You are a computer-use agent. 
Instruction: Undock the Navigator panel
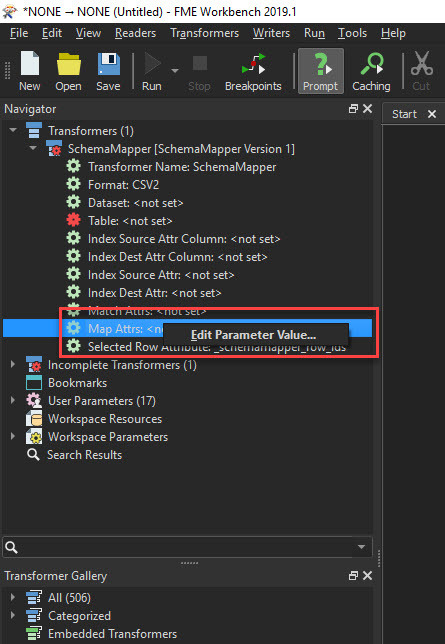tap(353, 108)
